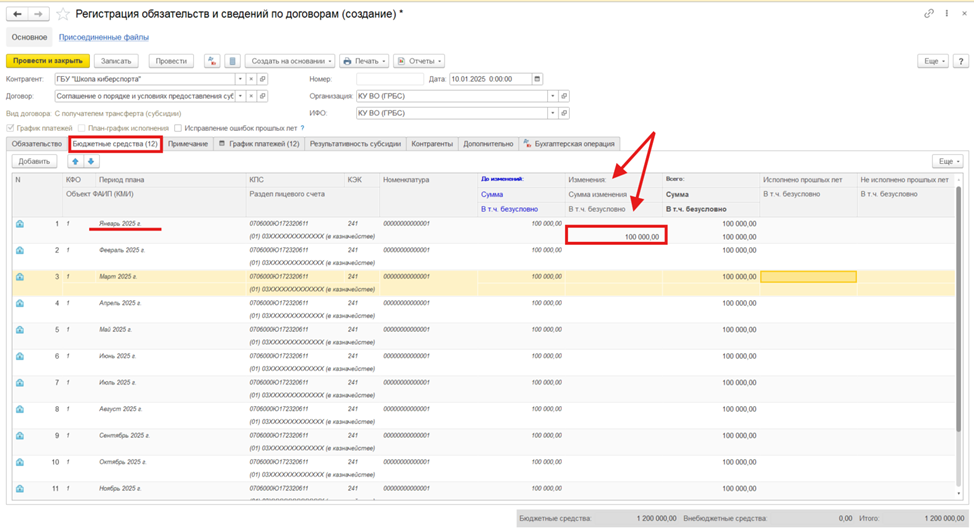This screenshot has height=528, width=974.
Task: Open the Печать dropdown menu
Action: pos(365,61)
